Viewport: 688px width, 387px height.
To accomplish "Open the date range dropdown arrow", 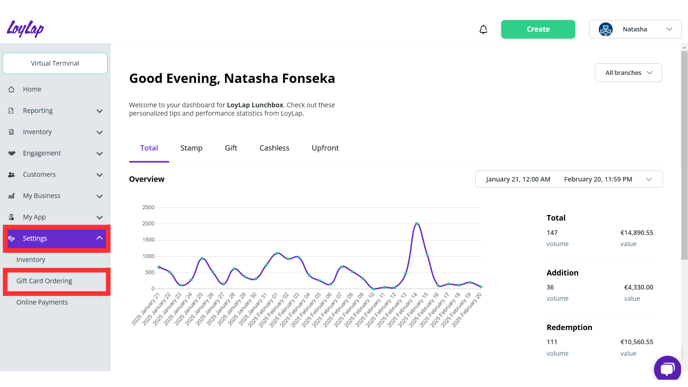I will 649,179.
